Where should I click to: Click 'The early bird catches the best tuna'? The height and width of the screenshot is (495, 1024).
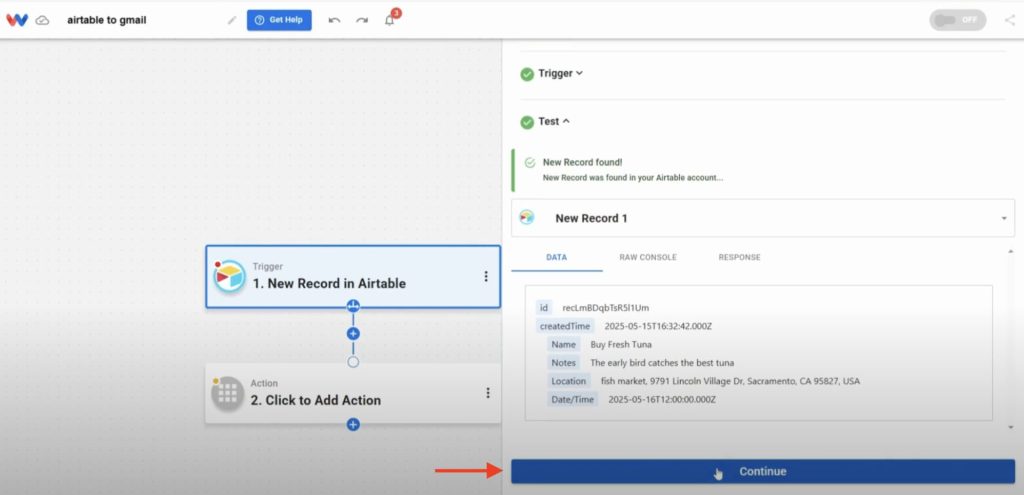[x=662, y=362]
